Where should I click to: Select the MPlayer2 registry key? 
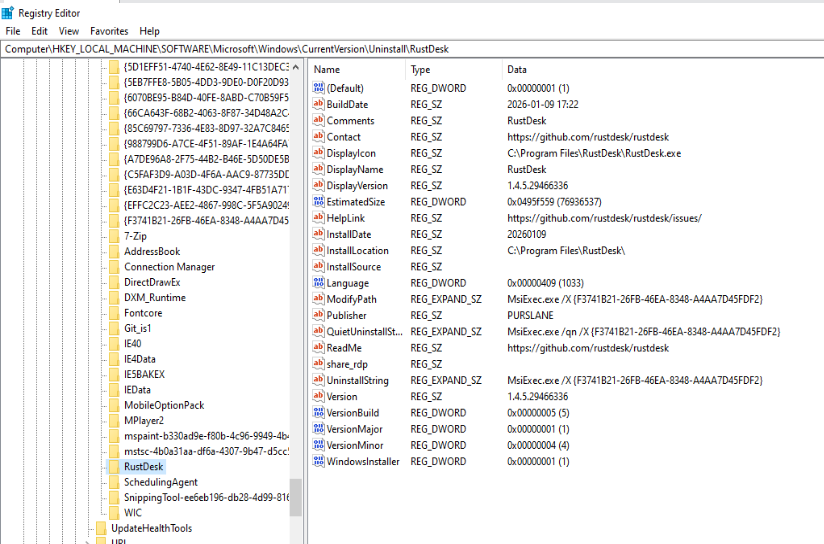[144, 420]
